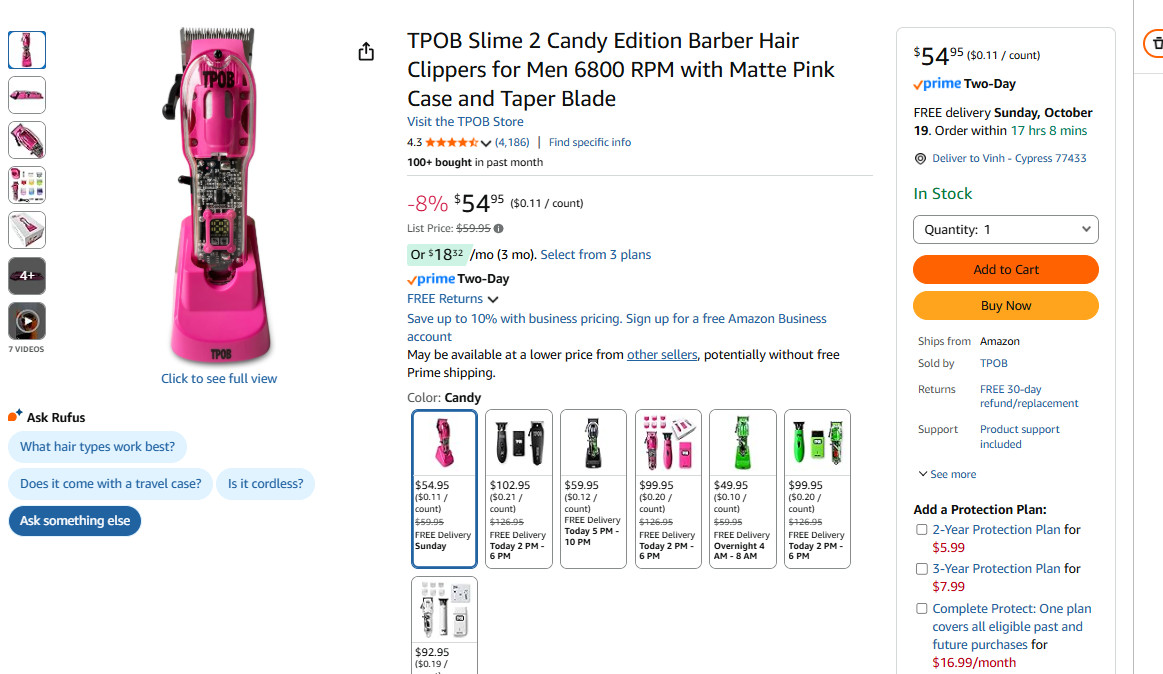The image size is (1163, 674).
Task: Enable the 3-Year Protection Plan checkbox
Action: click(x=922, y=569)
